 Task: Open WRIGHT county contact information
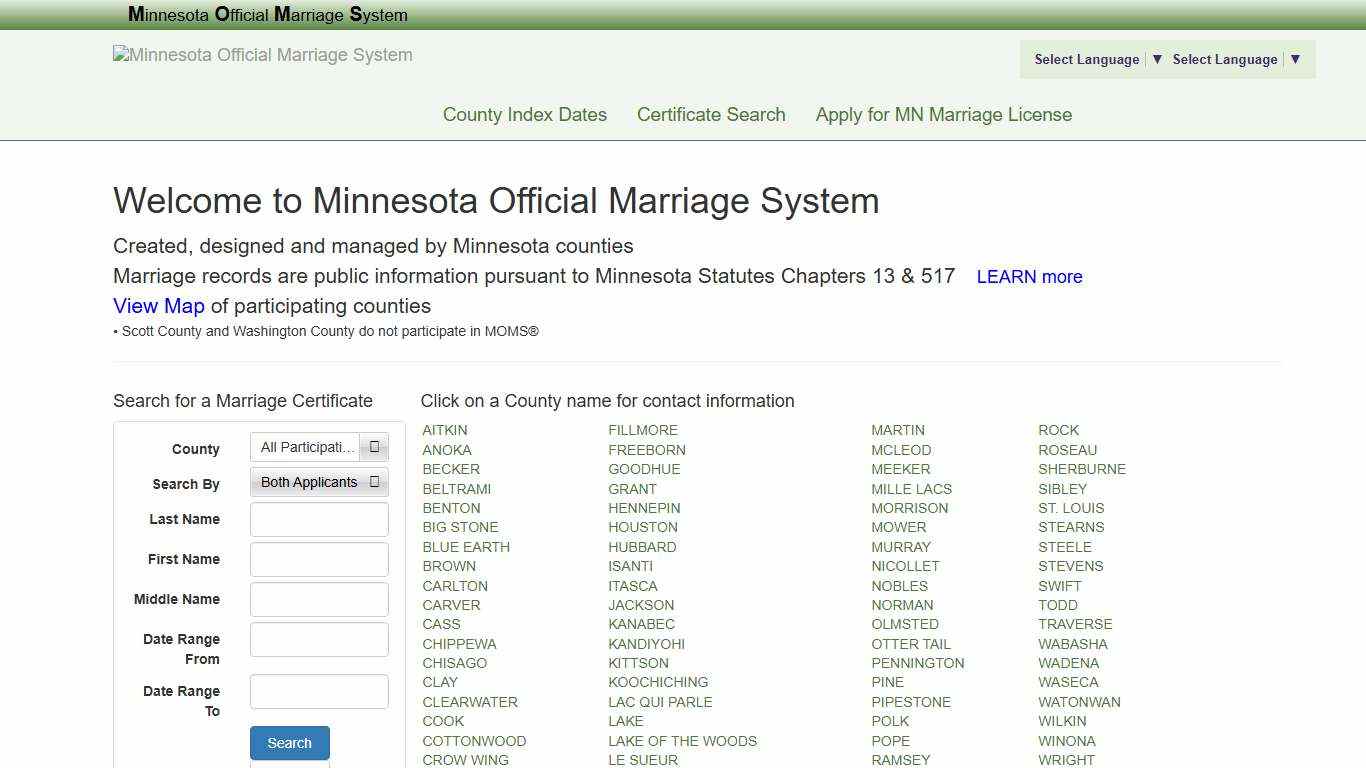tap(1066, 760)
